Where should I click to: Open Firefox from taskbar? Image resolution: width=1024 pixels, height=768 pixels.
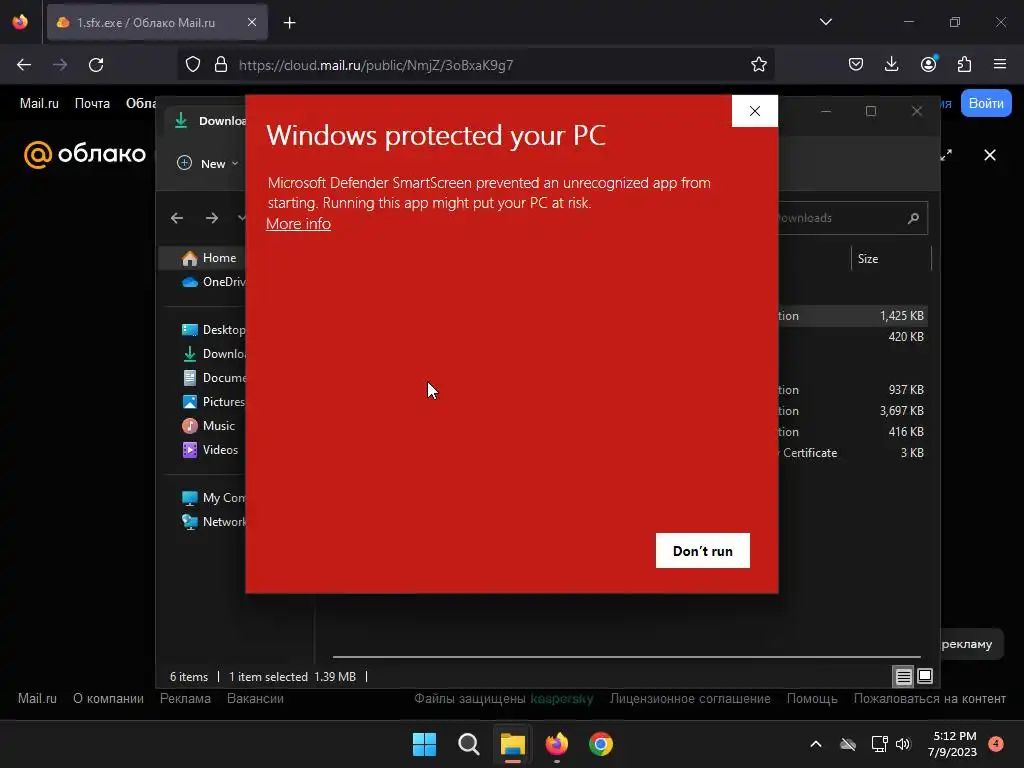pos(556,744)
